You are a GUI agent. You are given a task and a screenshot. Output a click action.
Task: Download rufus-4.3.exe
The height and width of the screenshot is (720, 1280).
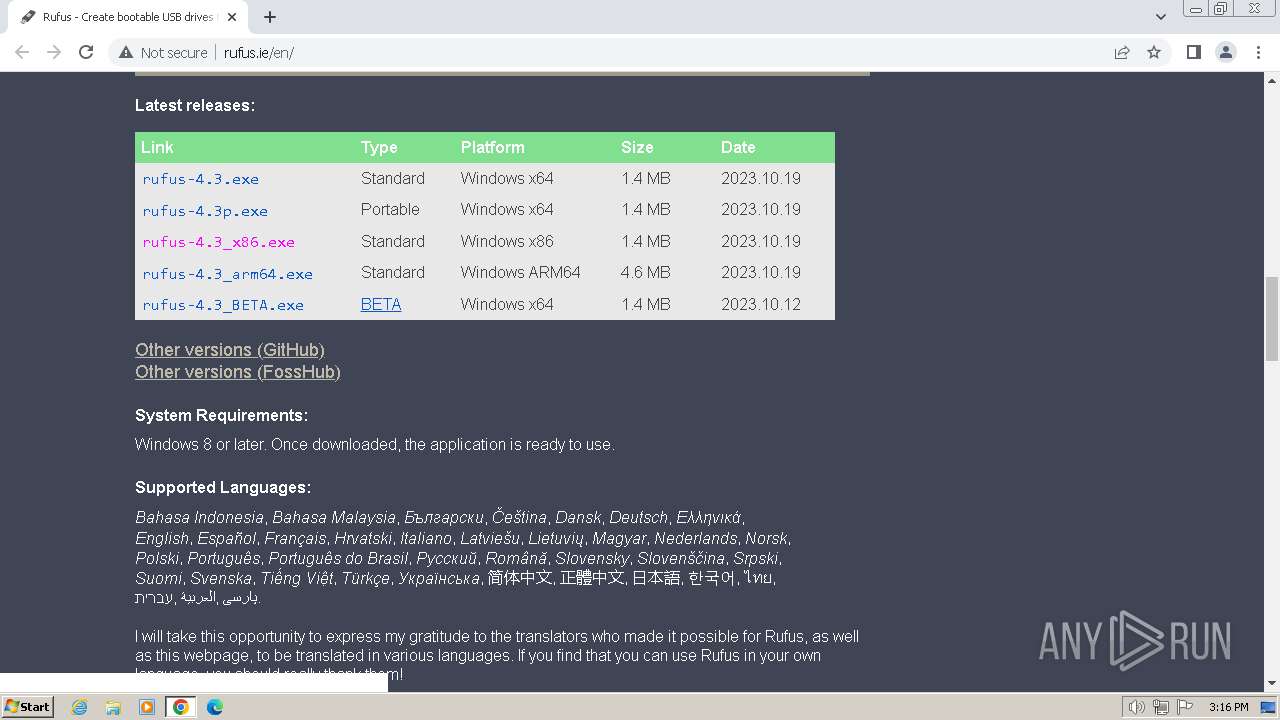(200, 179)
